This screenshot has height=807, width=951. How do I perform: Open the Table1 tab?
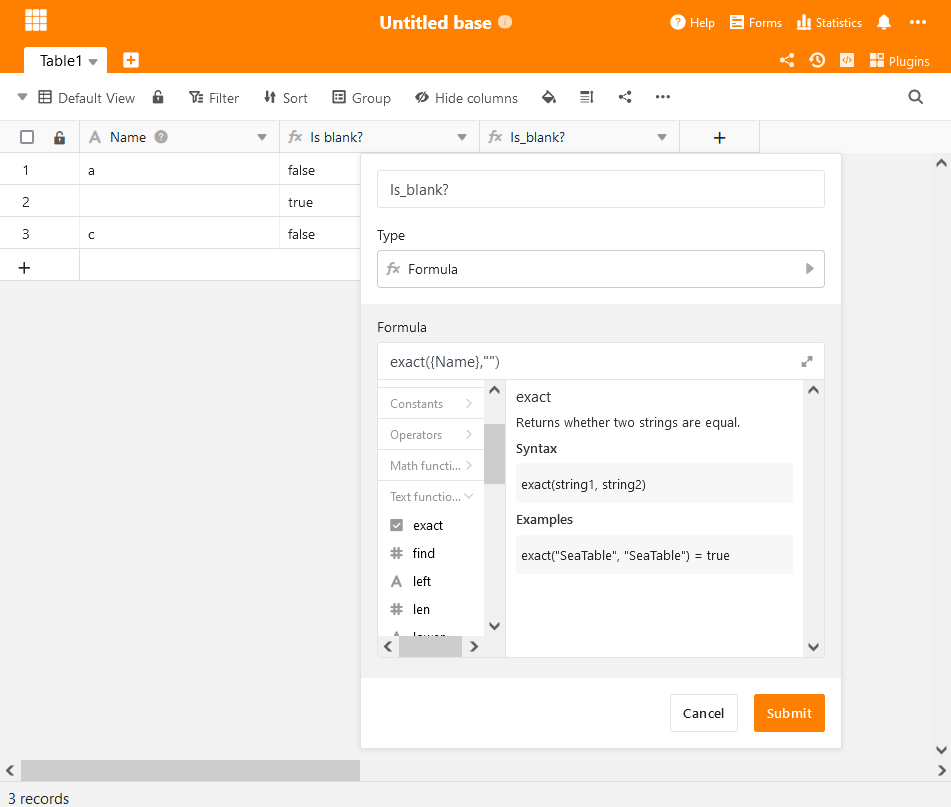(x=60, y=61)
